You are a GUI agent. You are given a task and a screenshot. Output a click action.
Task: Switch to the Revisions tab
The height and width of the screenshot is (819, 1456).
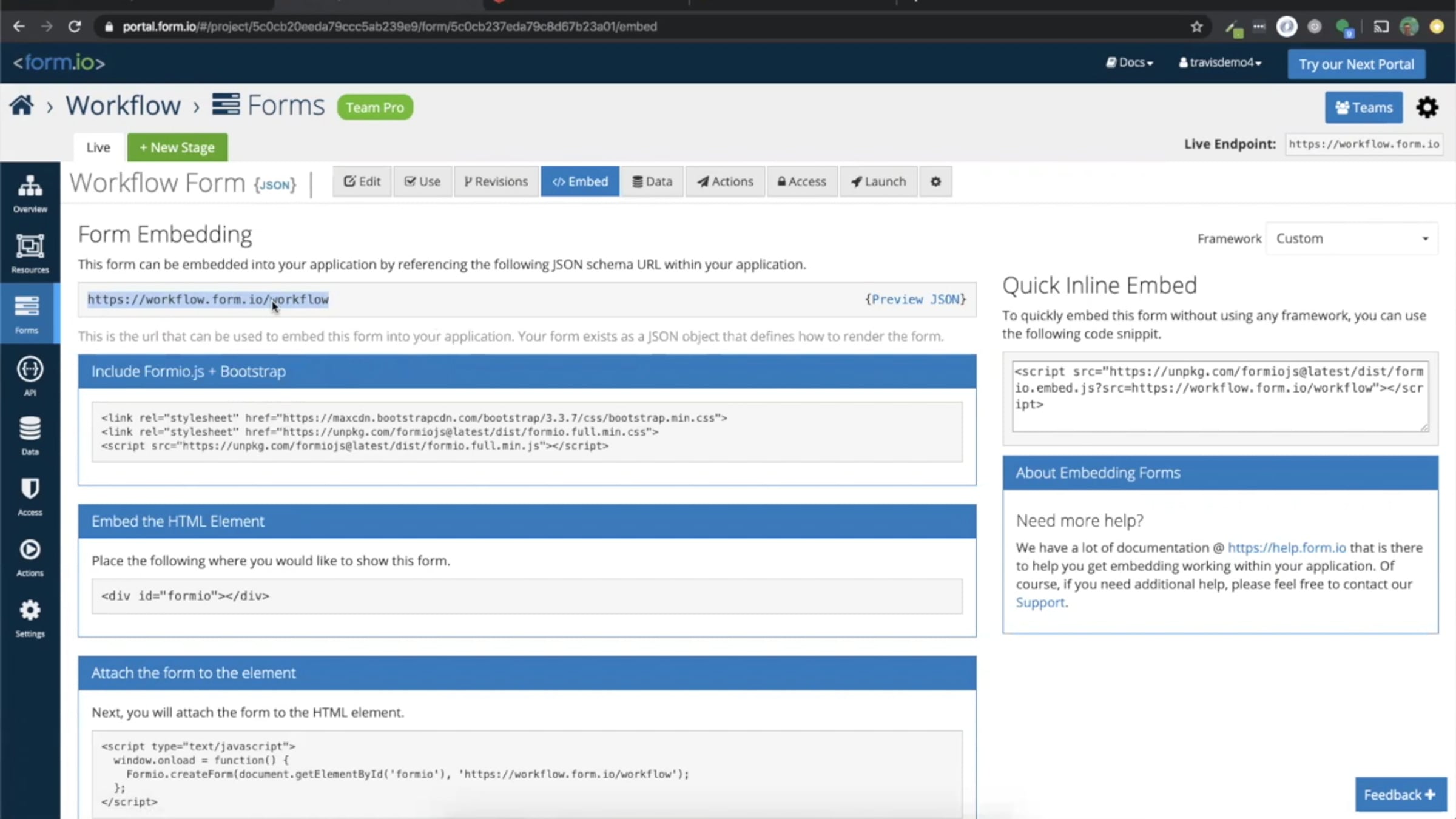[x=496, y=181]
